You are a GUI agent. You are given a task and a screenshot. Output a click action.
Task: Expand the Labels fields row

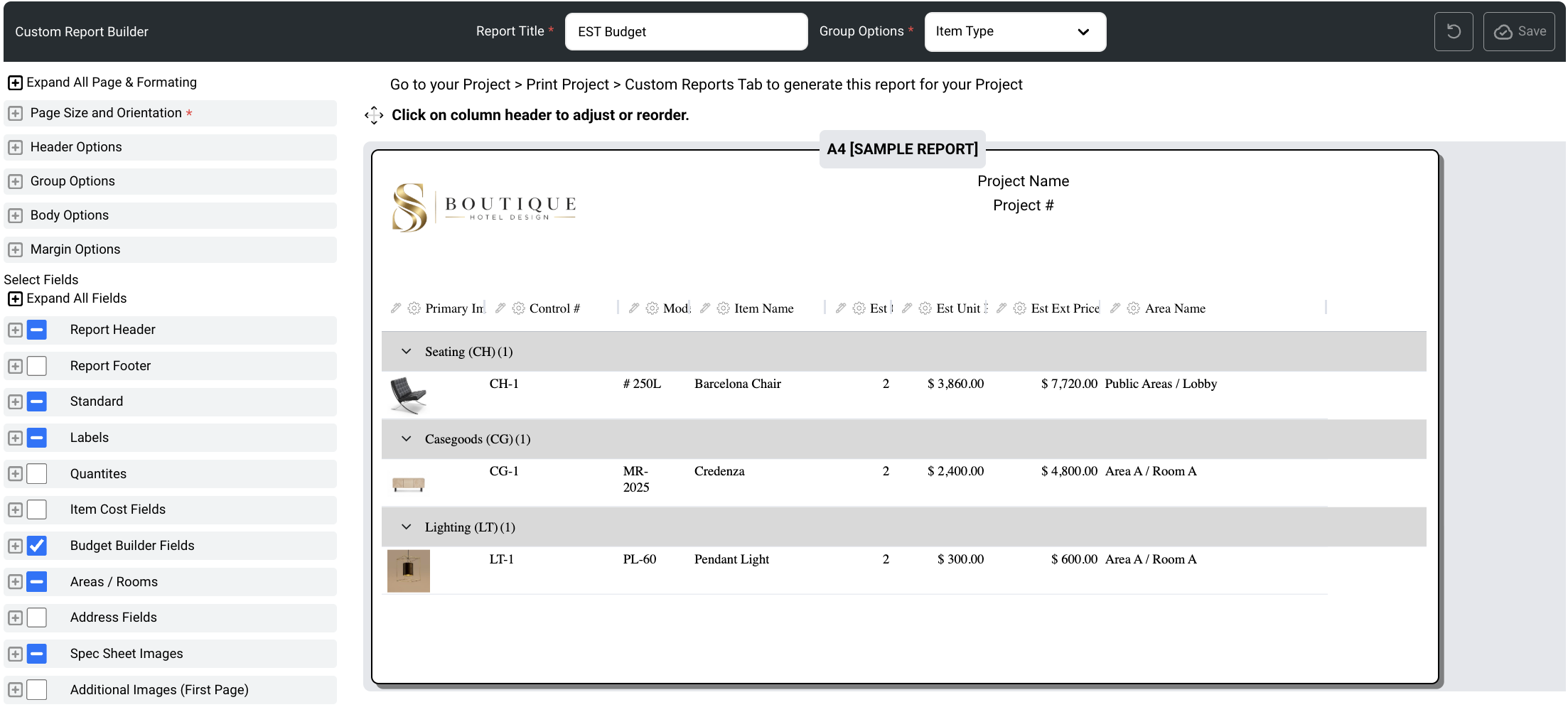point(15,438)
